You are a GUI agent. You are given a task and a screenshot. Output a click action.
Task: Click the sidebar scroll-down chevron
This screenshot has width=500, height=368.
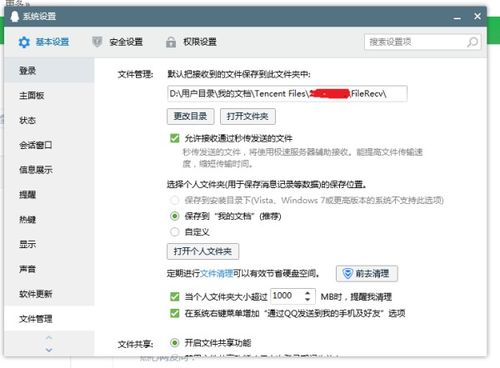(49, 350)
